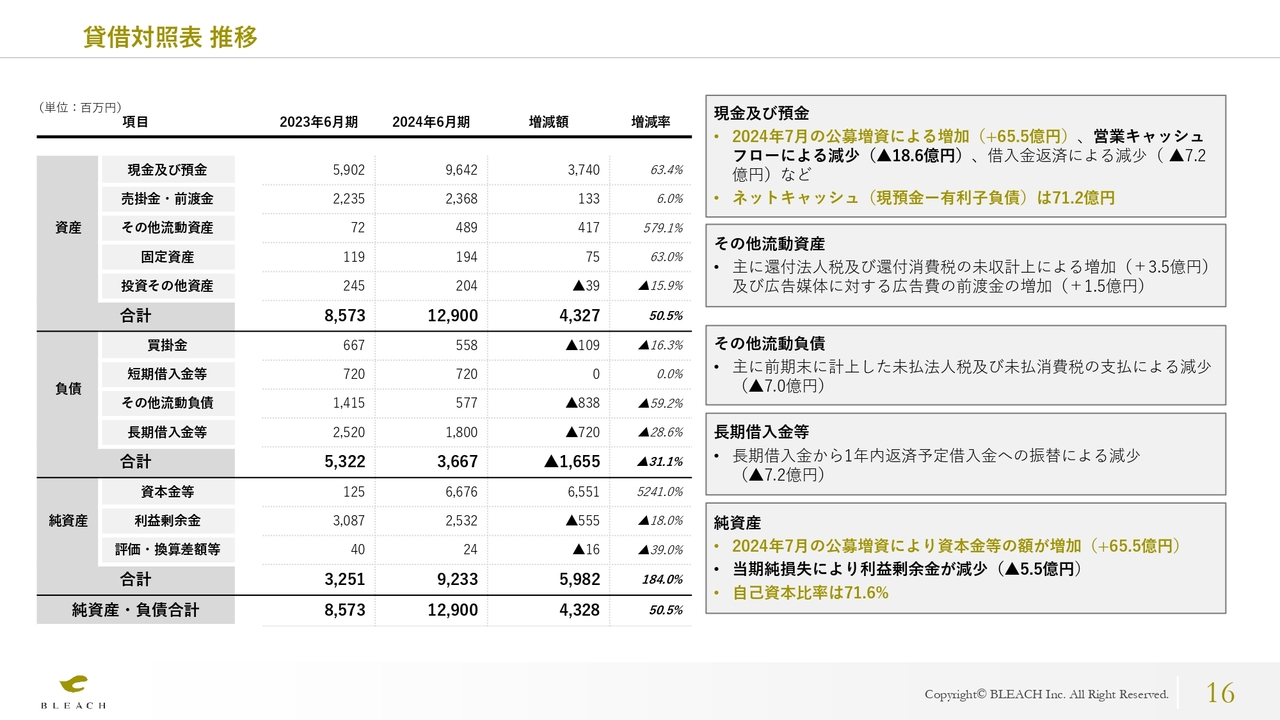
Task: Select the 2023年6月期 column header
Action: [318, 122]
